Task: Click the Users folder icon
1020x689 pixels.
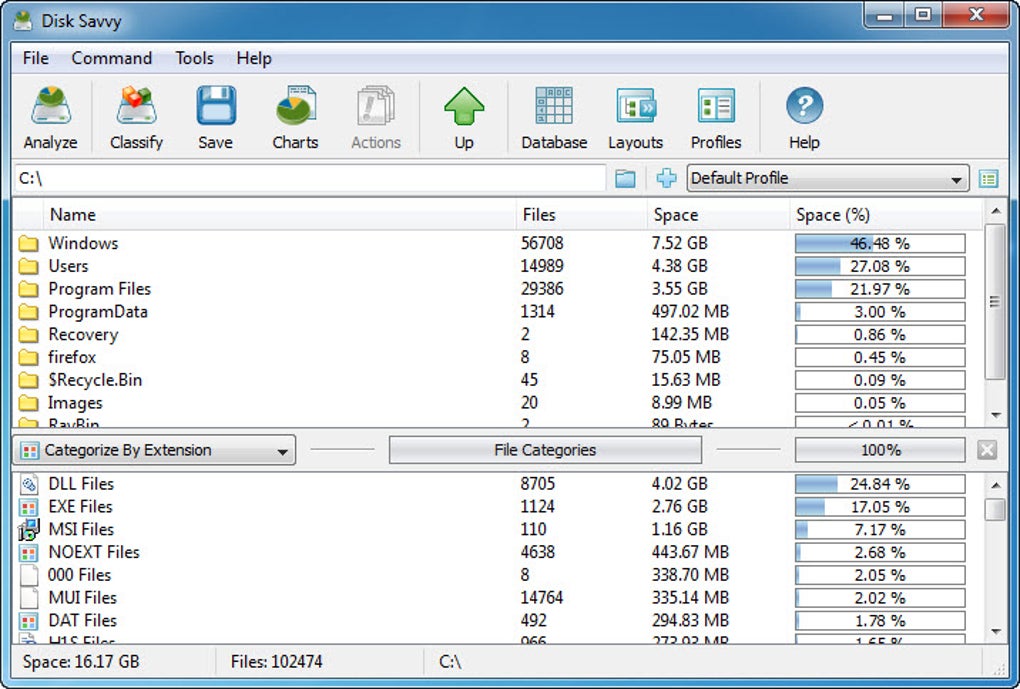Action: [28, 267]
